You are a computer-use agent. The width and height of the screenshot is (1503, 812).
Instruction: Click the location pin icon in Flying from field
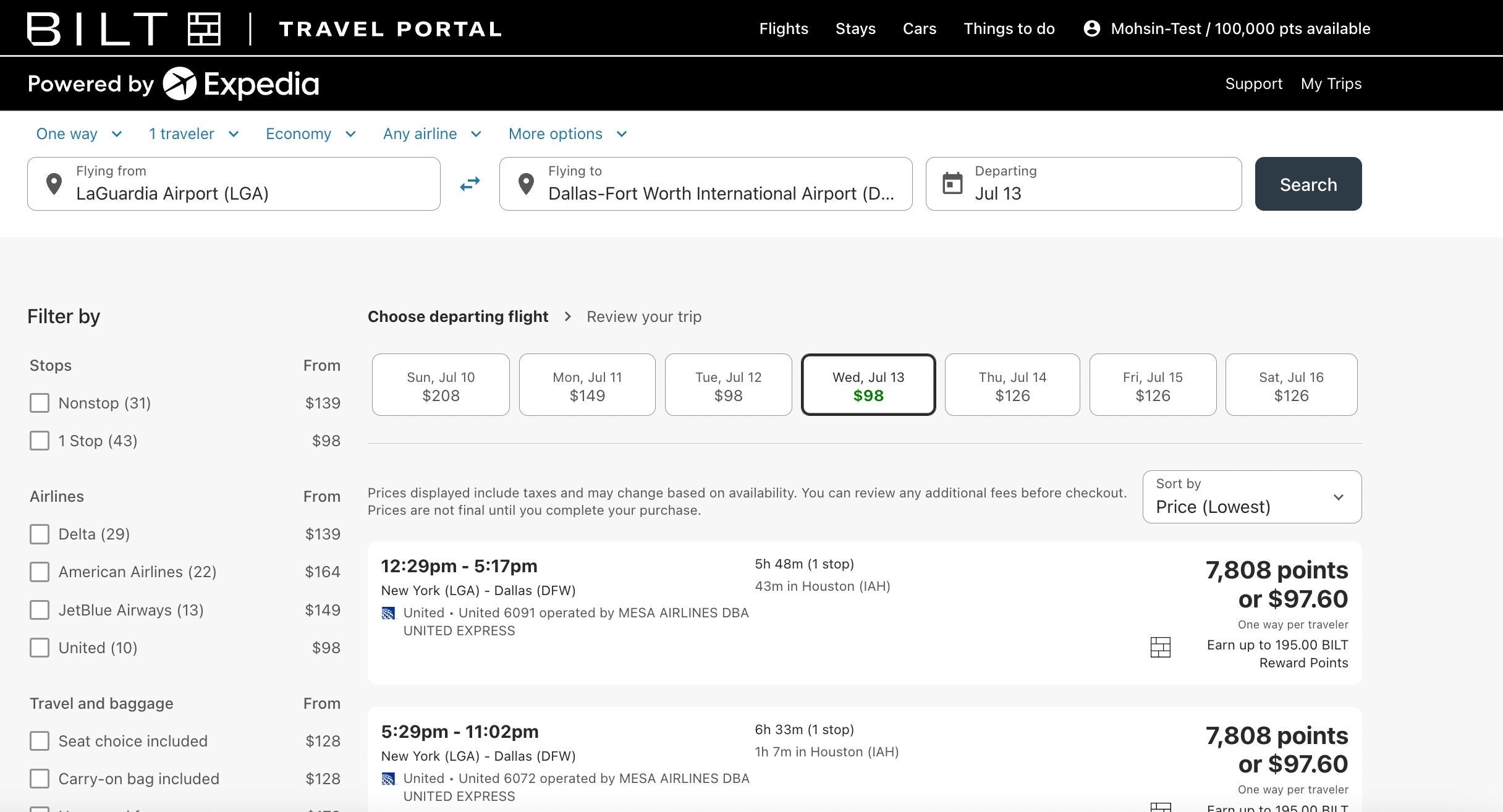pyautogui.click(x=54, y=184)
